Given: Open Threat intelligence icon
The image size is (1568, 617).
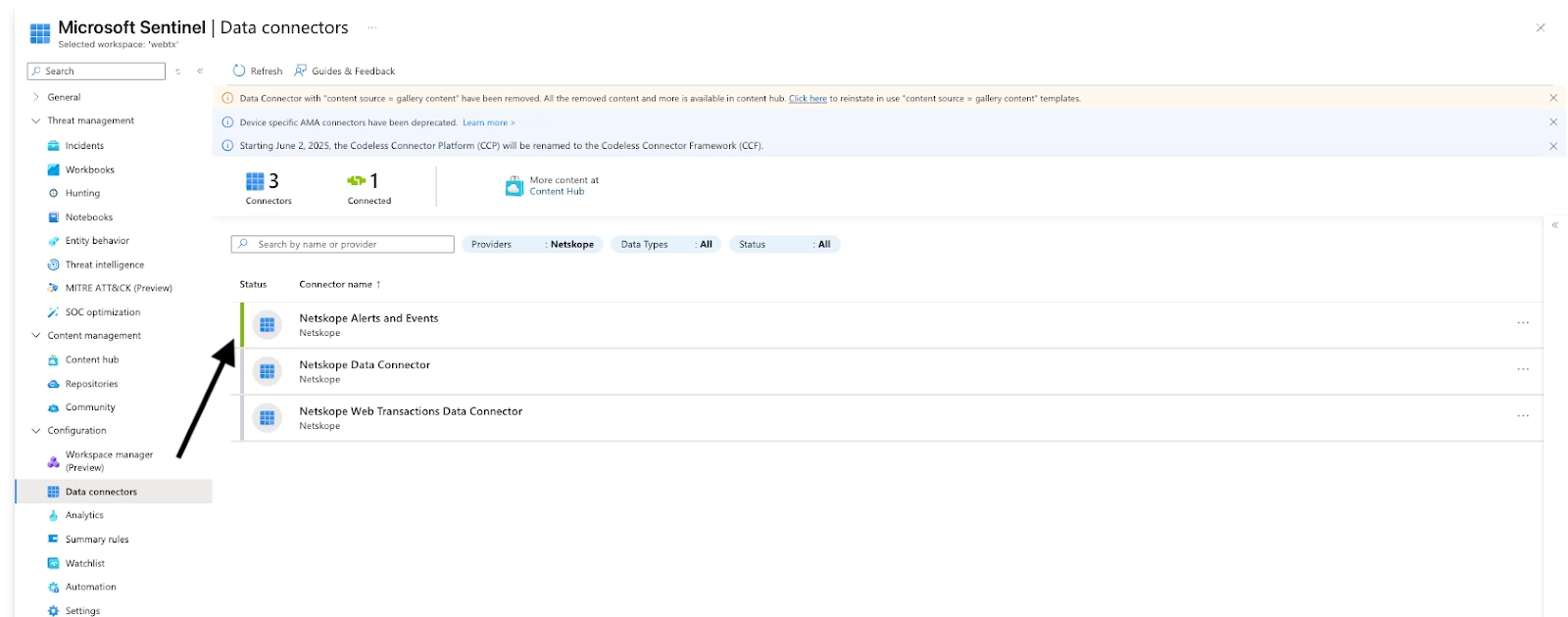Looking at the screenshot, I should click(54, 264).
